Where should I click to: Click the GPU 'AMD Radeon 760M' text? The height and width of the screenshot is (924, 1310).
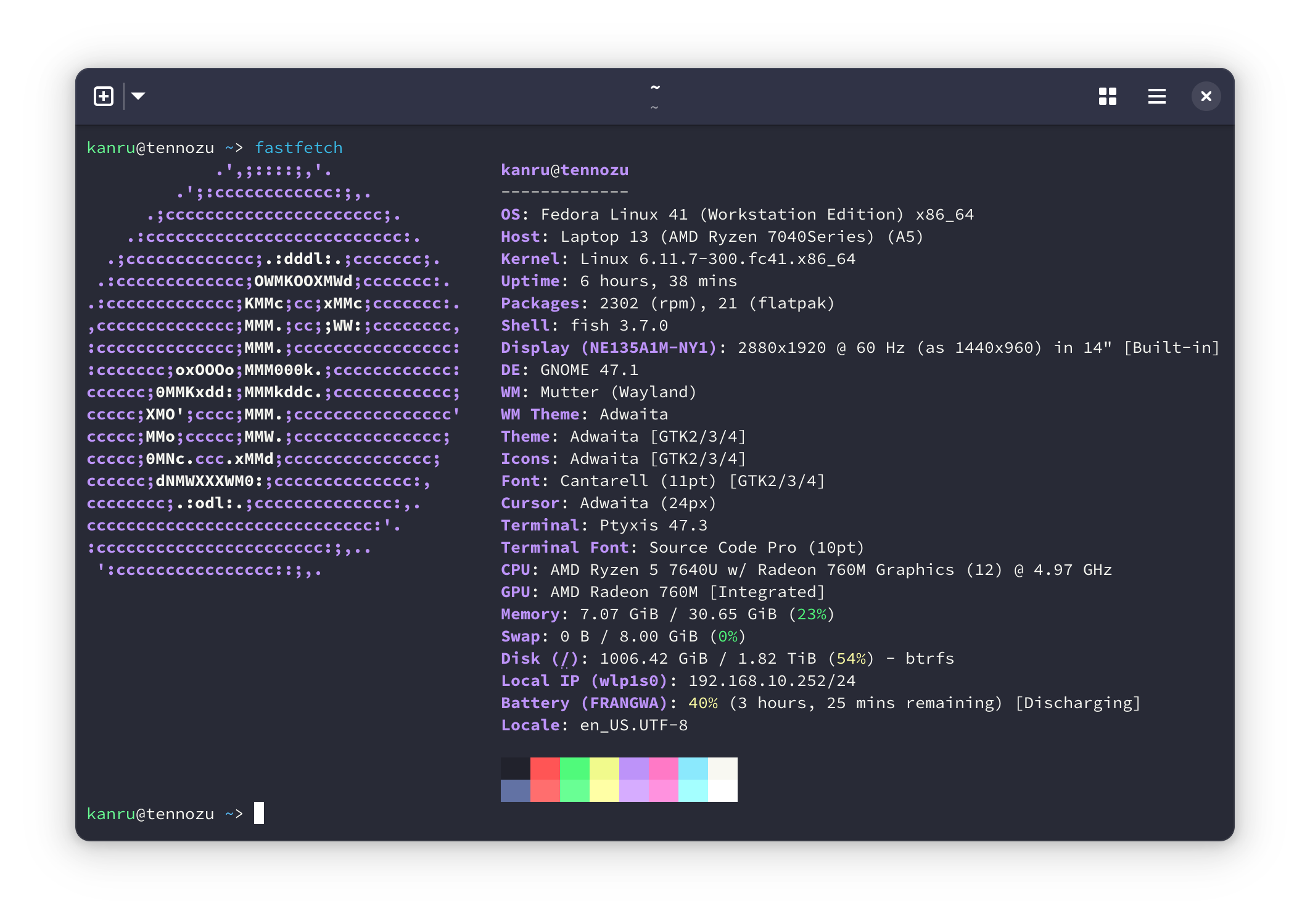(624, 592)
